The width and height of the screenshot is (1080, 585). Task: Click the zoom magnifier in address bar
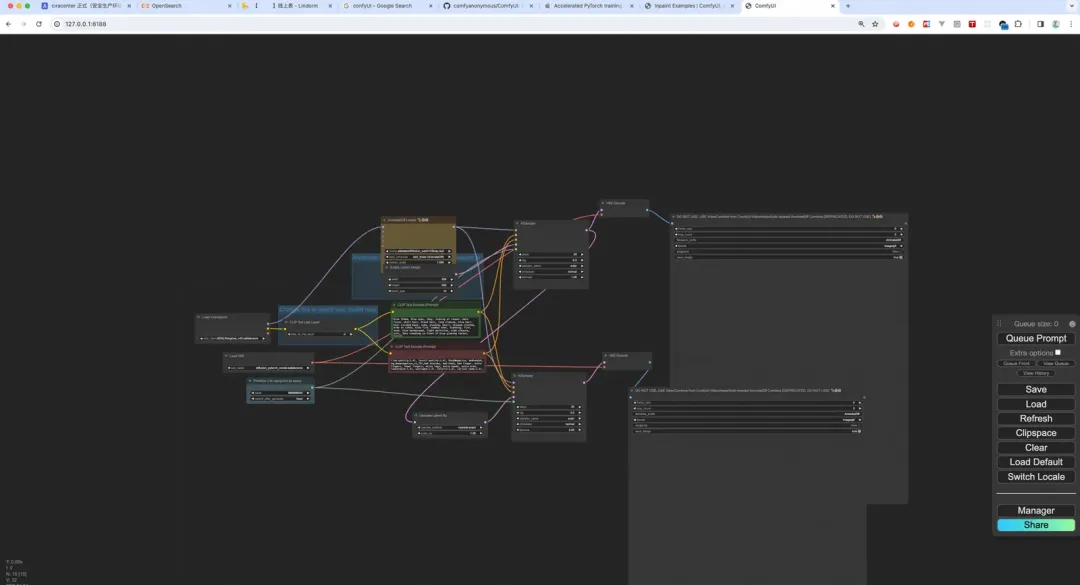point(861,24)
